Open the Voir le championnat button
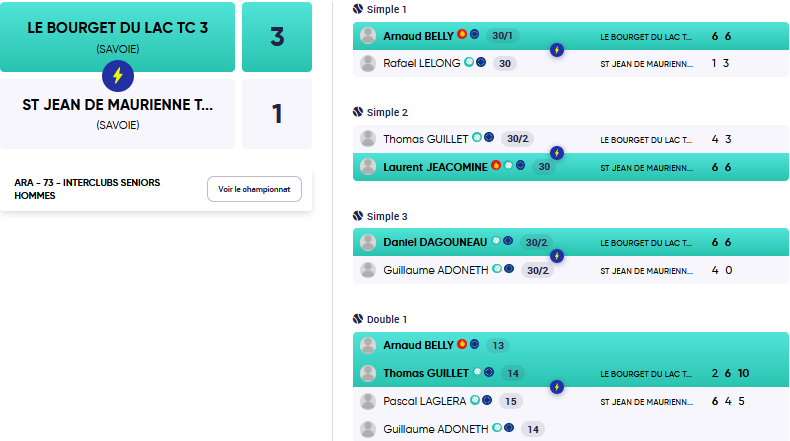This screenshot has width=790, height=441. point(254,189)
